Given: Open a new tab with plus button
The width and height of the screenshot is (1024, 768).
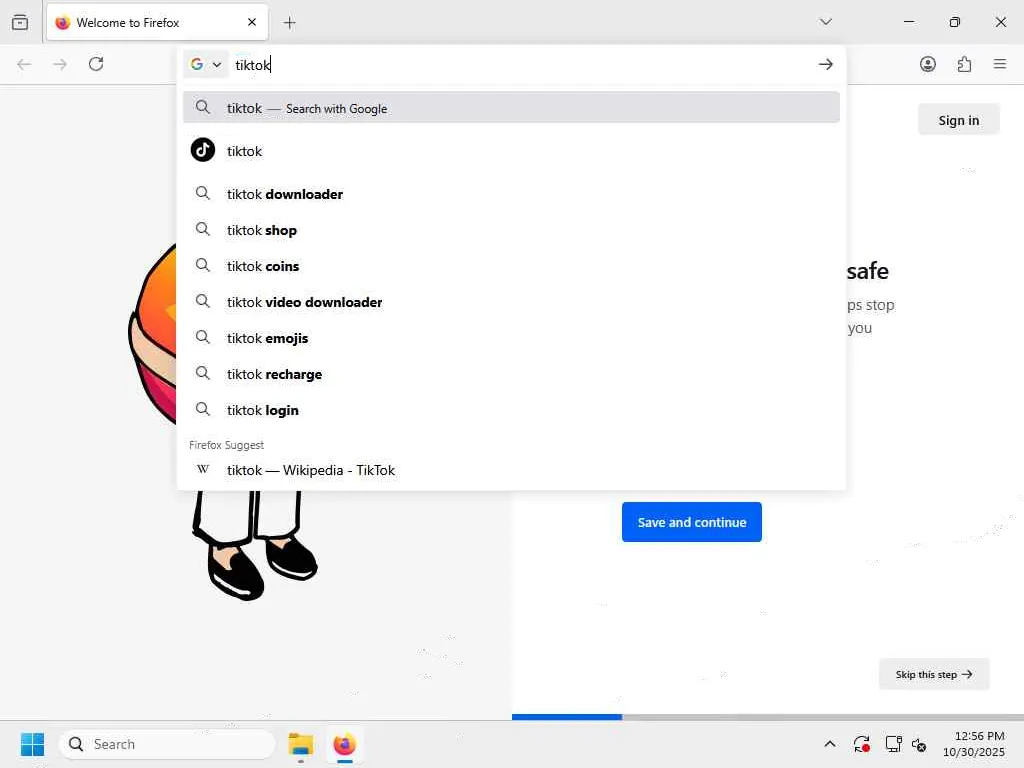Looking at the screenshot, I should tap(289, 23).
